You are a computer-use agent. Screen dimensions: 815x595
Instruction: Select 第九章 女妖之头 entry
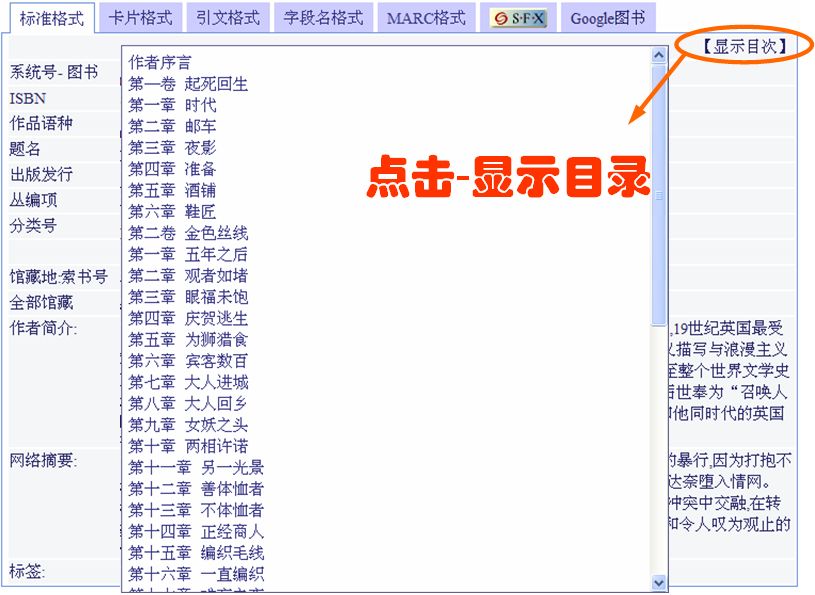click(x=188, y=425)
